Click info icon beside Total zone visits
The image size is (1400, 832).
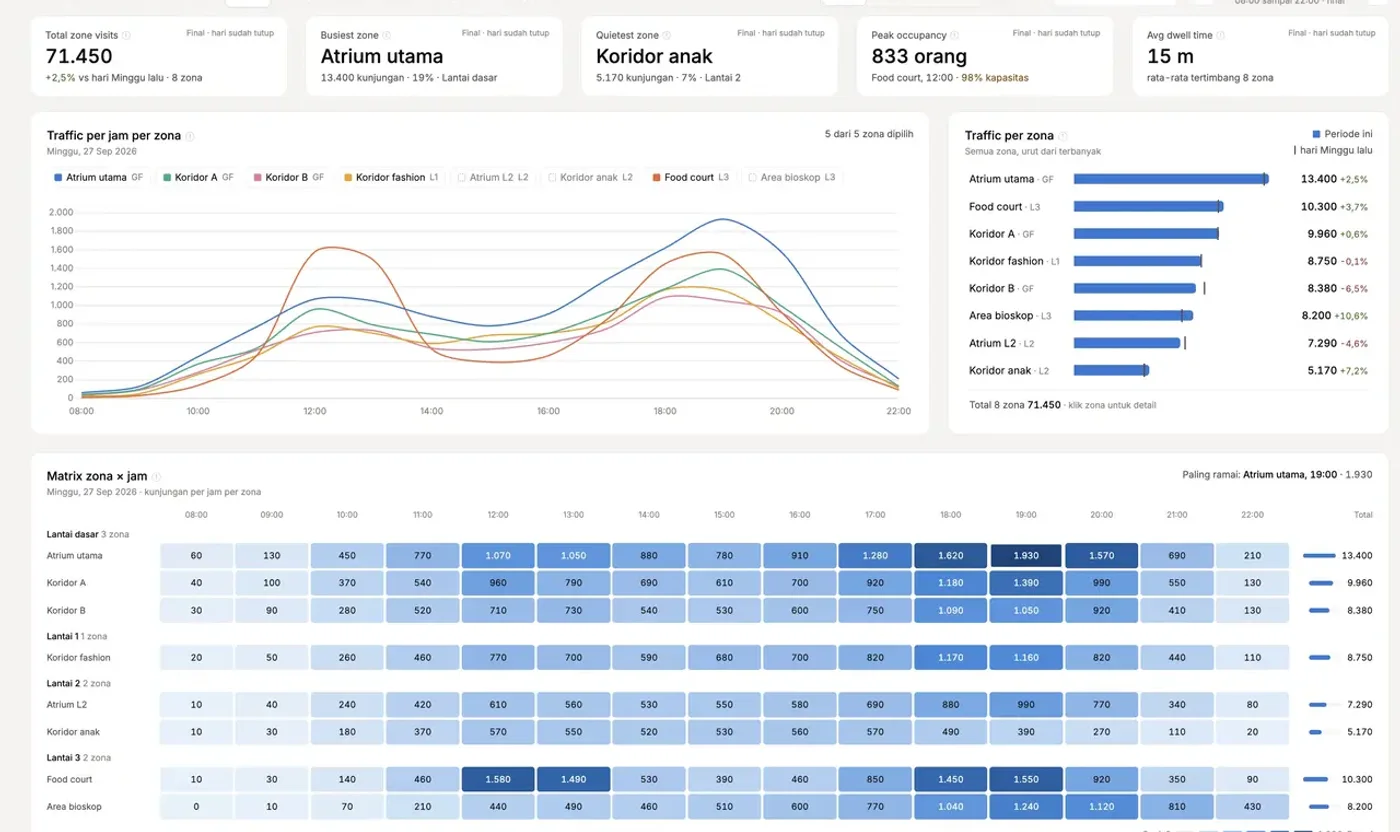pyautogui.click(x=126, y=35)
